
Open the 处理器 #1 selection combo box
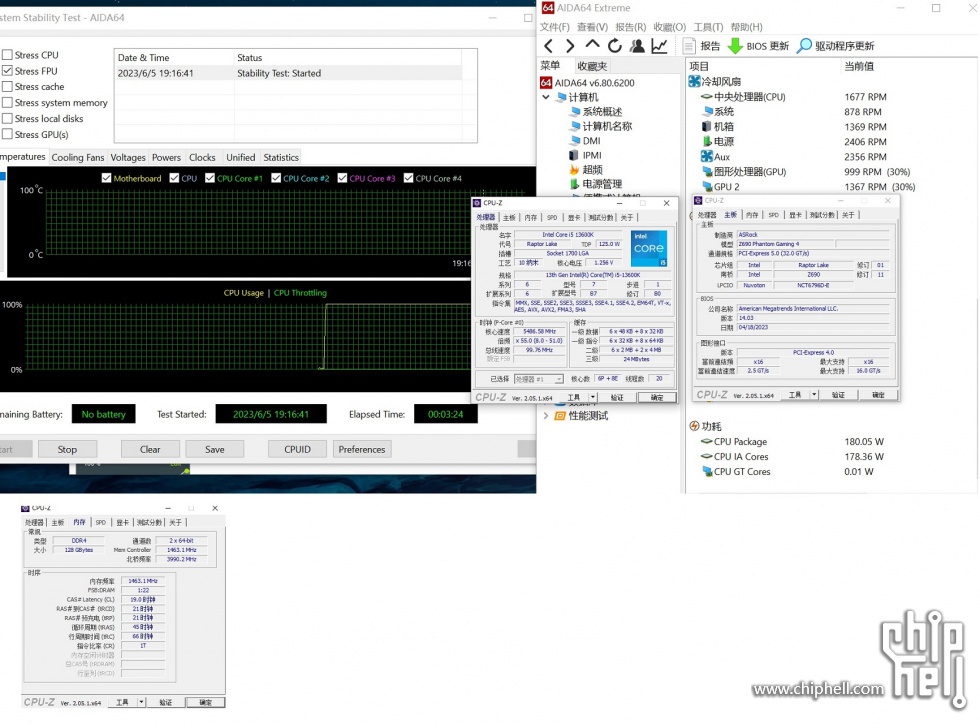click(539, 379)
